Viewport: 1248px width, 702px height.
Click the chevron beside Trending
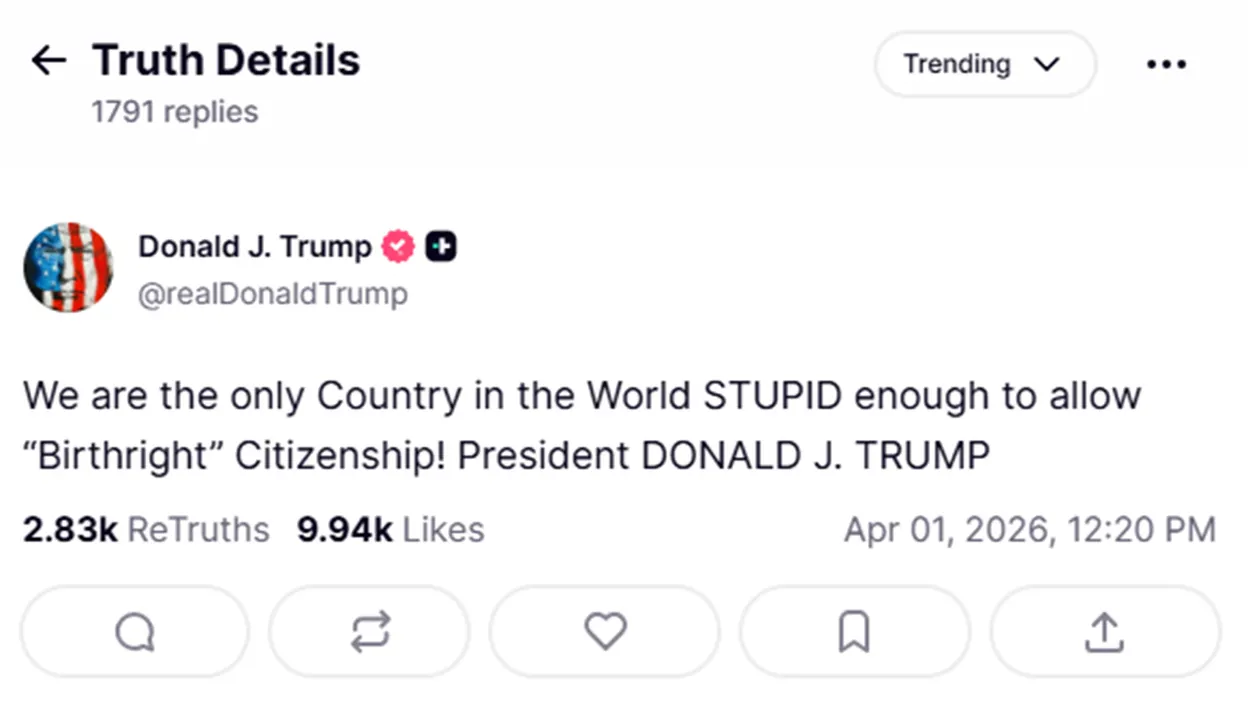pyautogui.click(x=1046, y=65)
